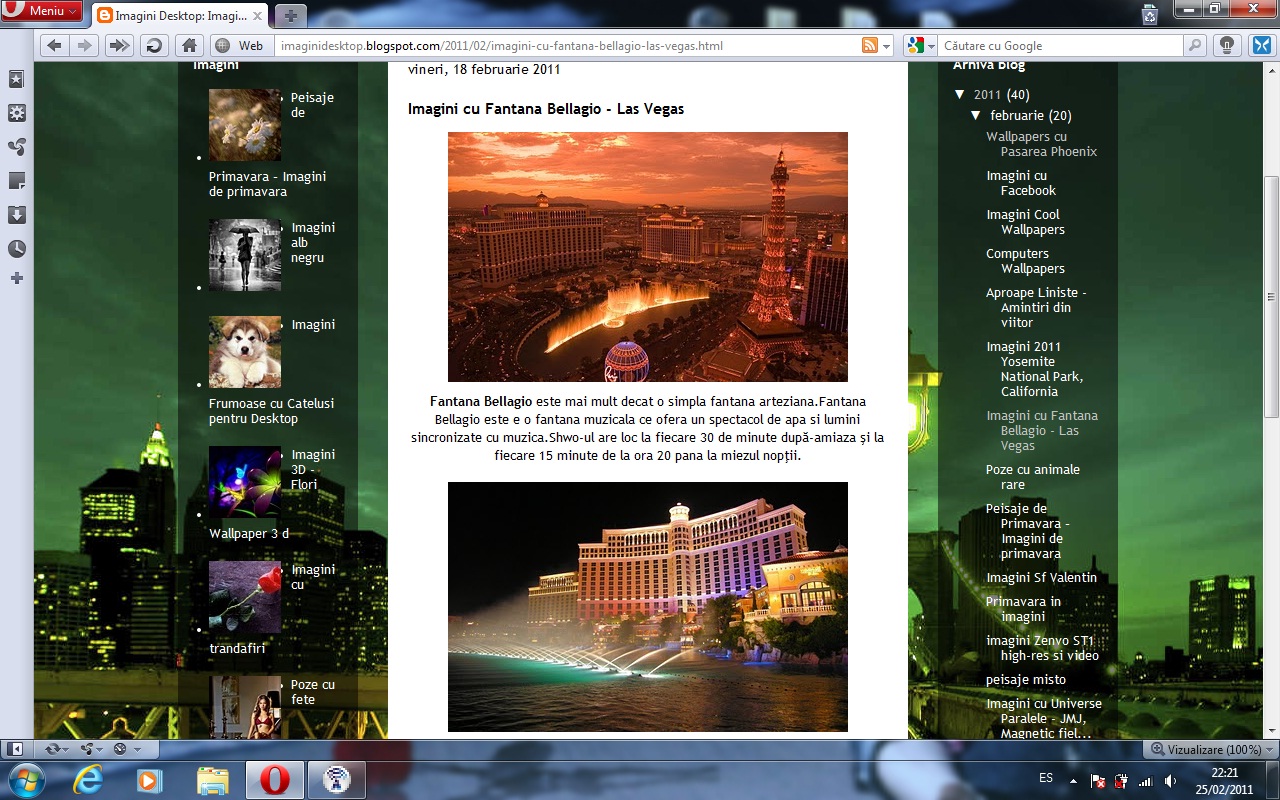Open Windows Media Player from taskbar
The height and width of the screenshot is (800, 1280).
click(149, 780)
